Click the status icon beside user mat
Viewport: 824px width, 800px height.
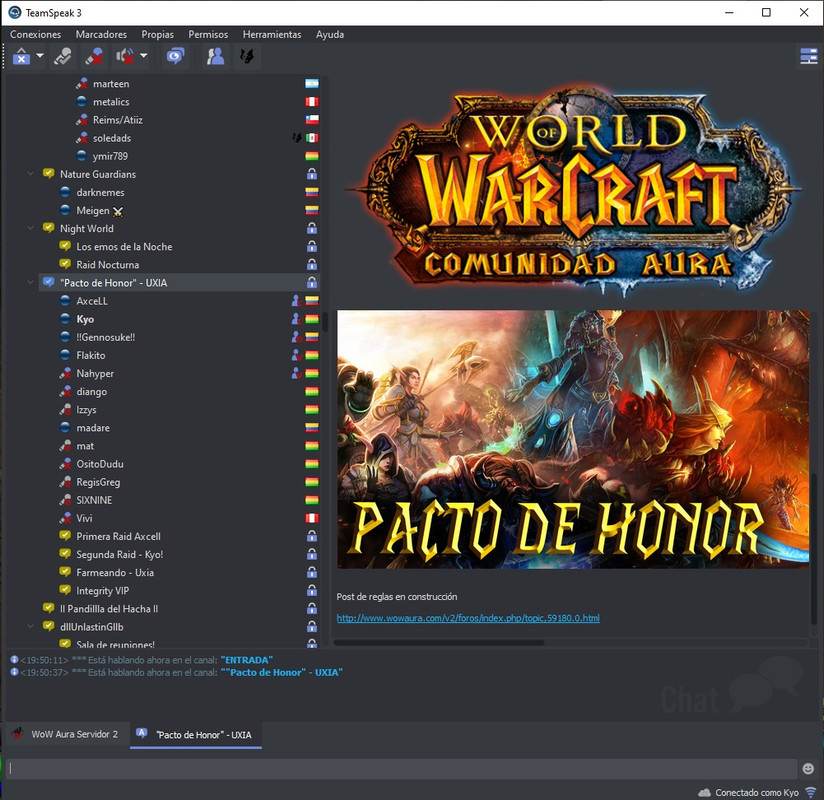(x=65, y=446)
